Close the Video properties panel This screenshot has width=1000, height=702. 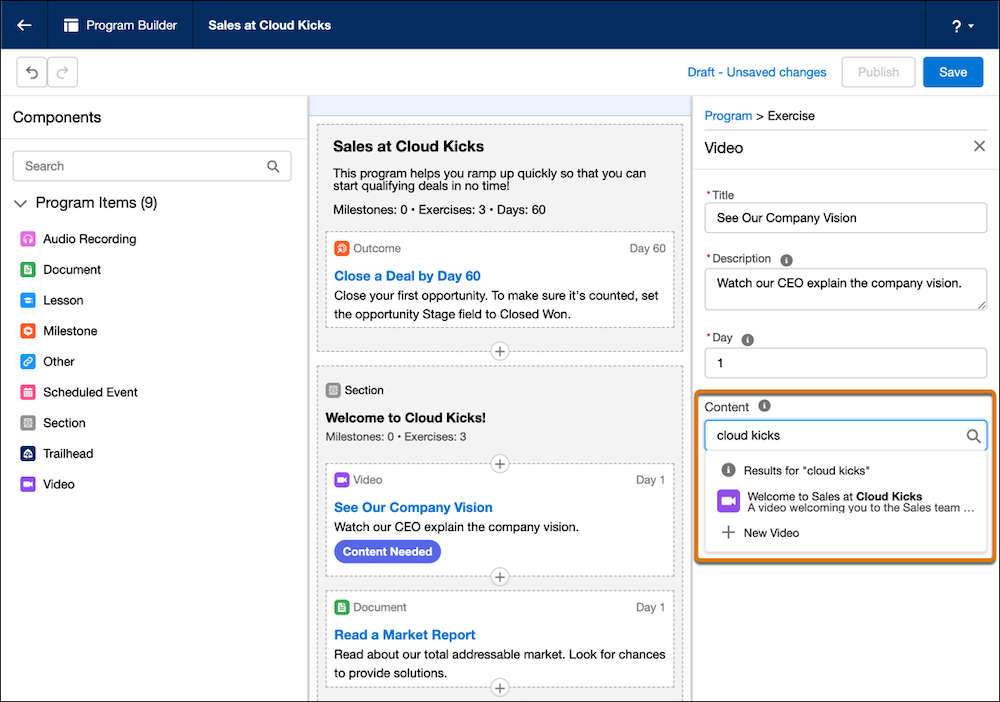point(979,146)
